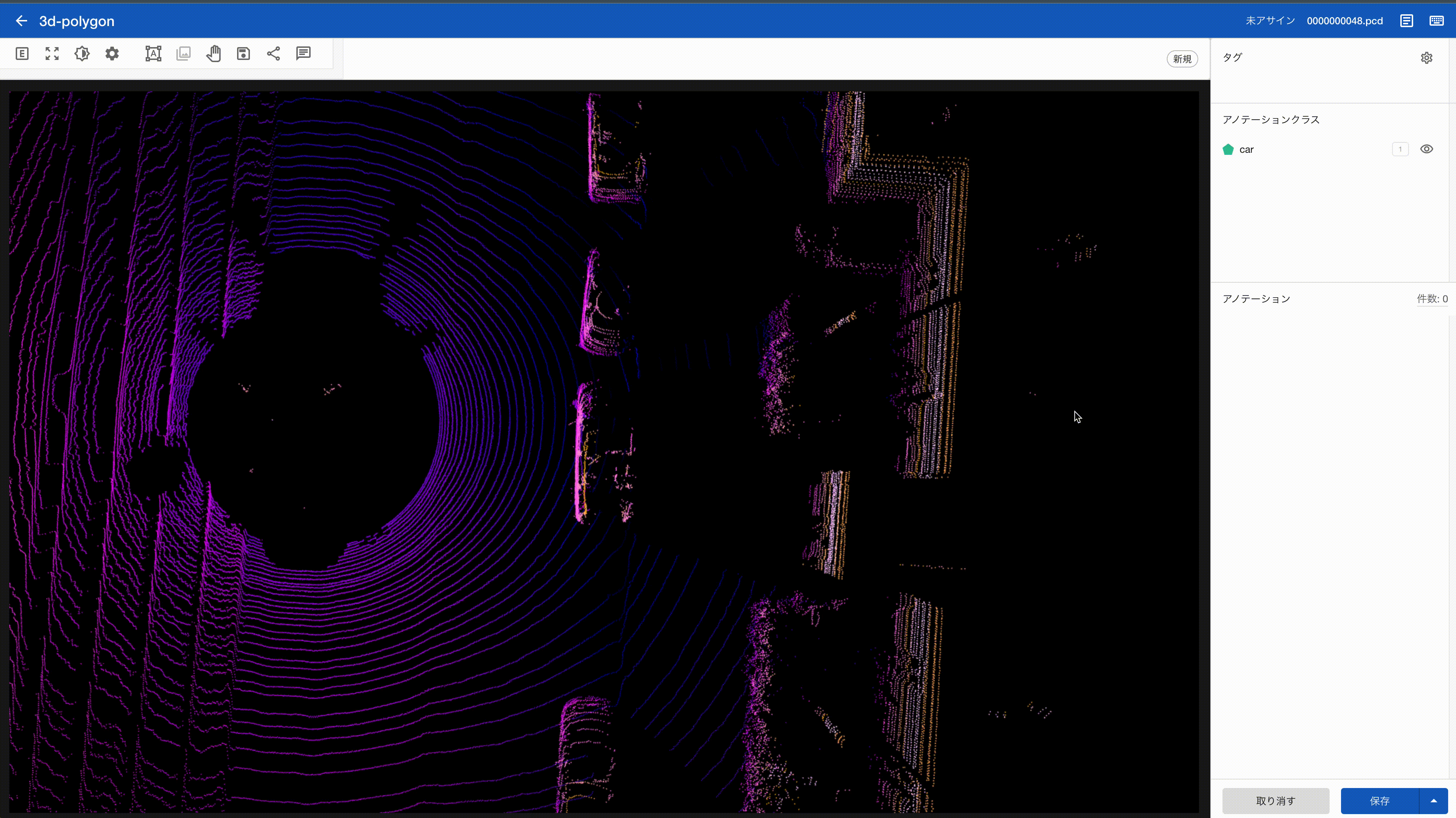The width and height of the screenshot is (1456, 818).
Task: Select the car annotation class
Action: [x=1246, y=150]
